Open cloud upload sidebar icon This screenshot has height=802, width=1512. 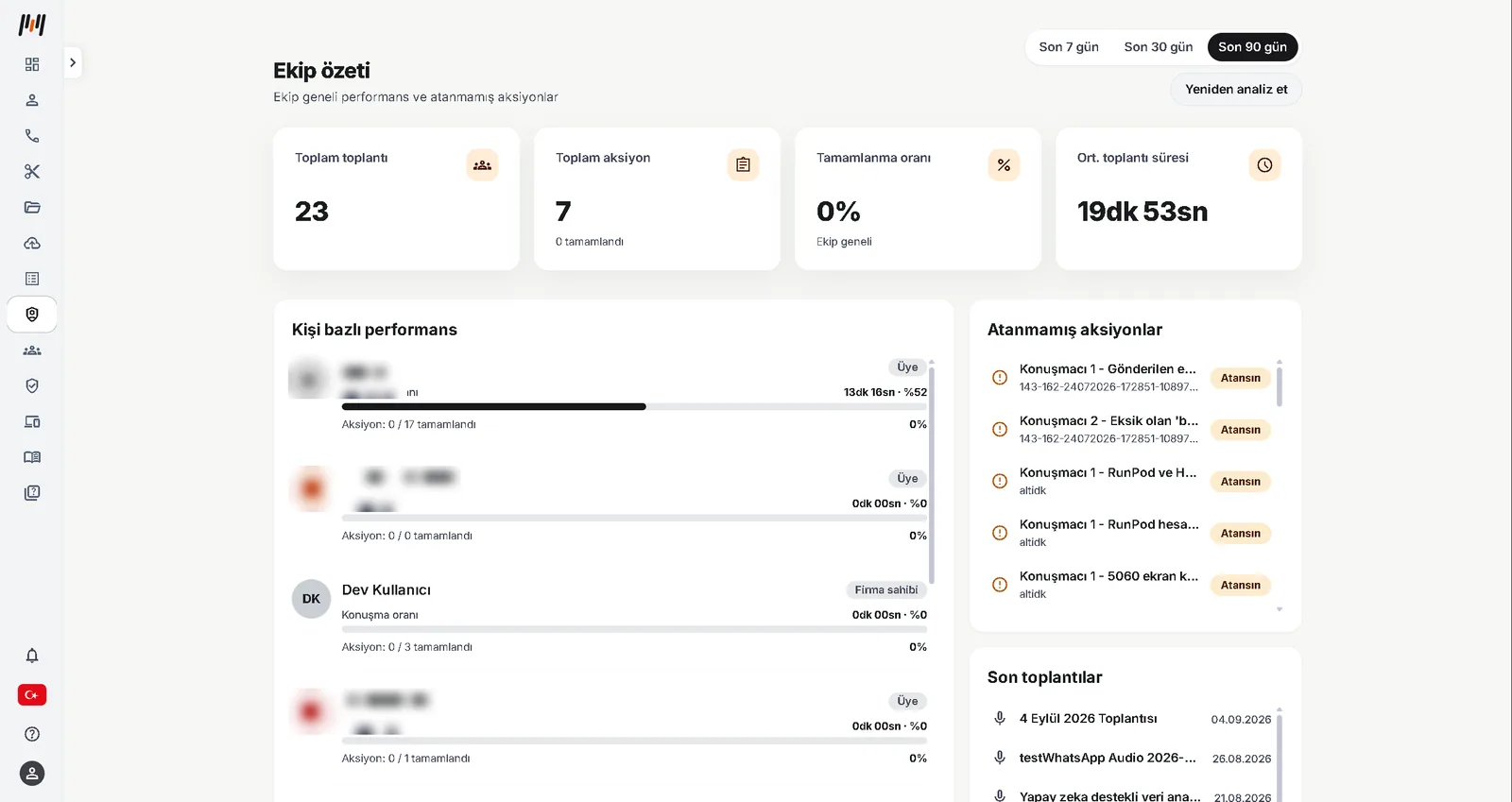pos(32,244)
